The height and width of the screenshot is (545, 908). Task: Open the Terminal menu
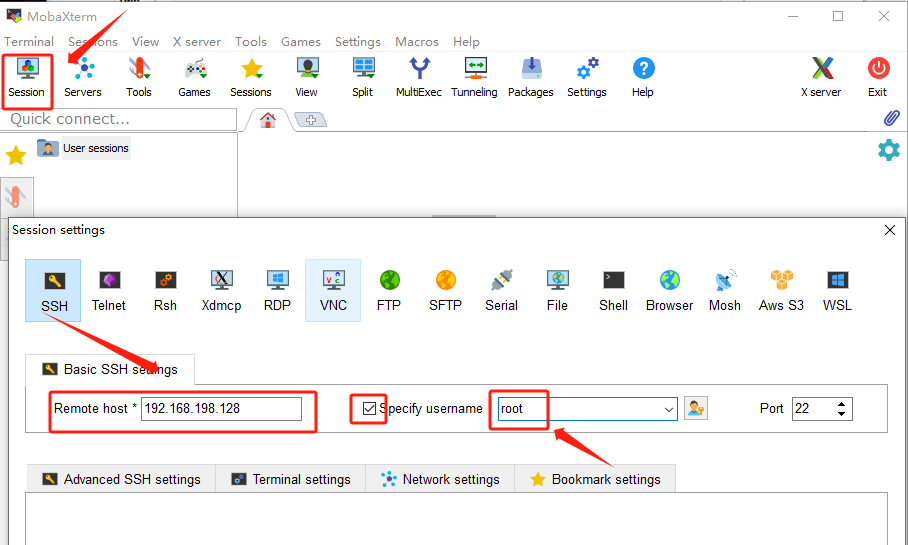pyautogui.click(x=29, y=42)
